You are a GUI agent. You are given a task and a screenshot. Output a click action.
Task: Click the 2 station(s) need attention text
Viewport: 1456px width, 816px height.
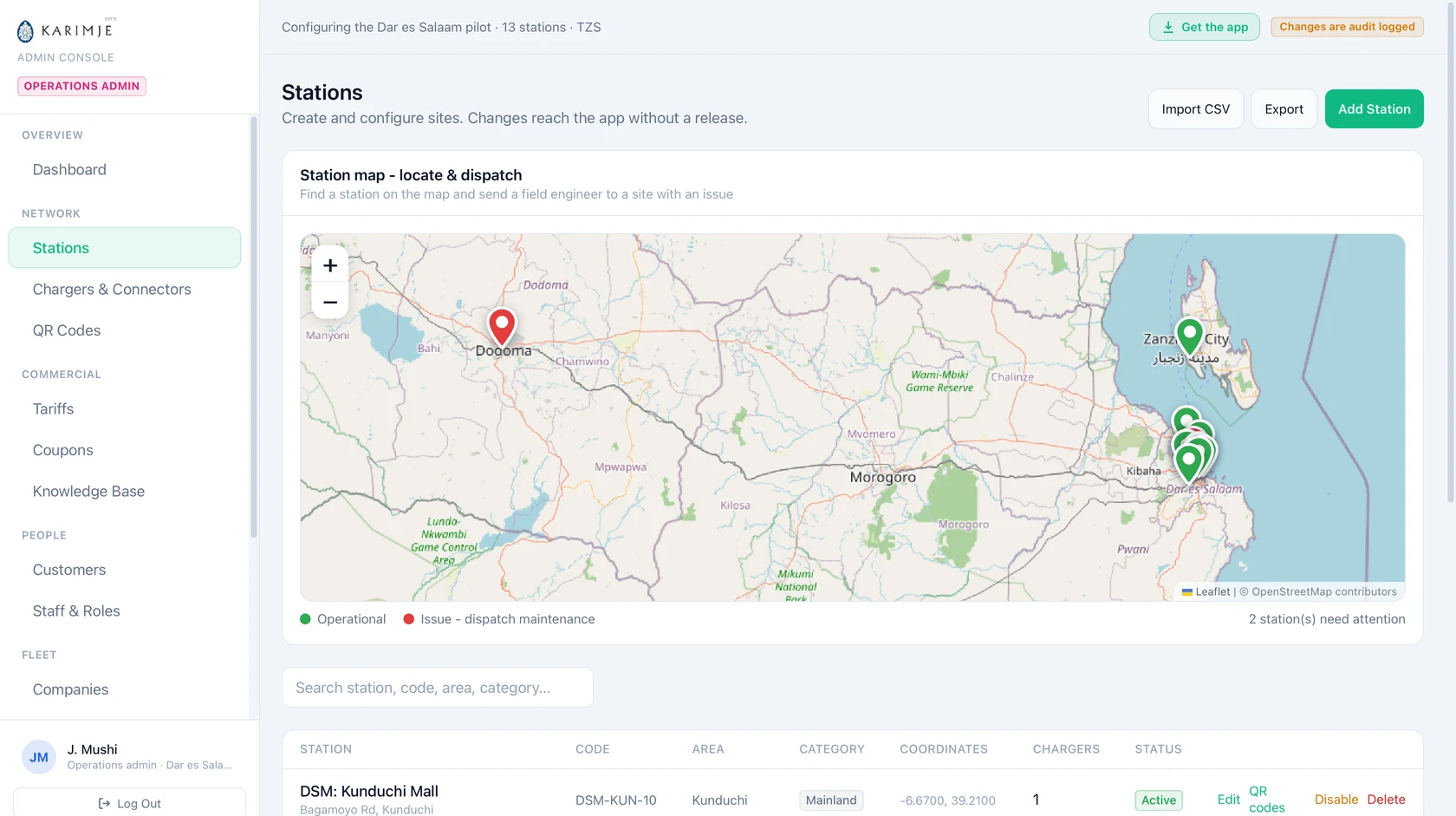pos(1327,619)
